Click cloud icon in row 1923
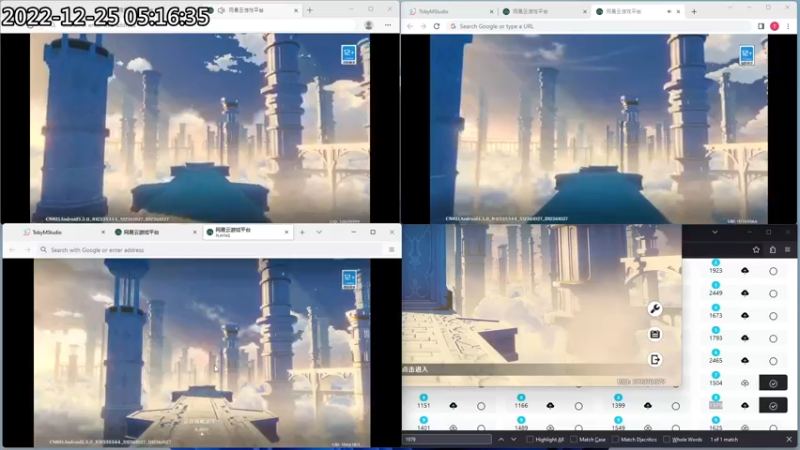The image size is (800, 450). pos(745,270)
